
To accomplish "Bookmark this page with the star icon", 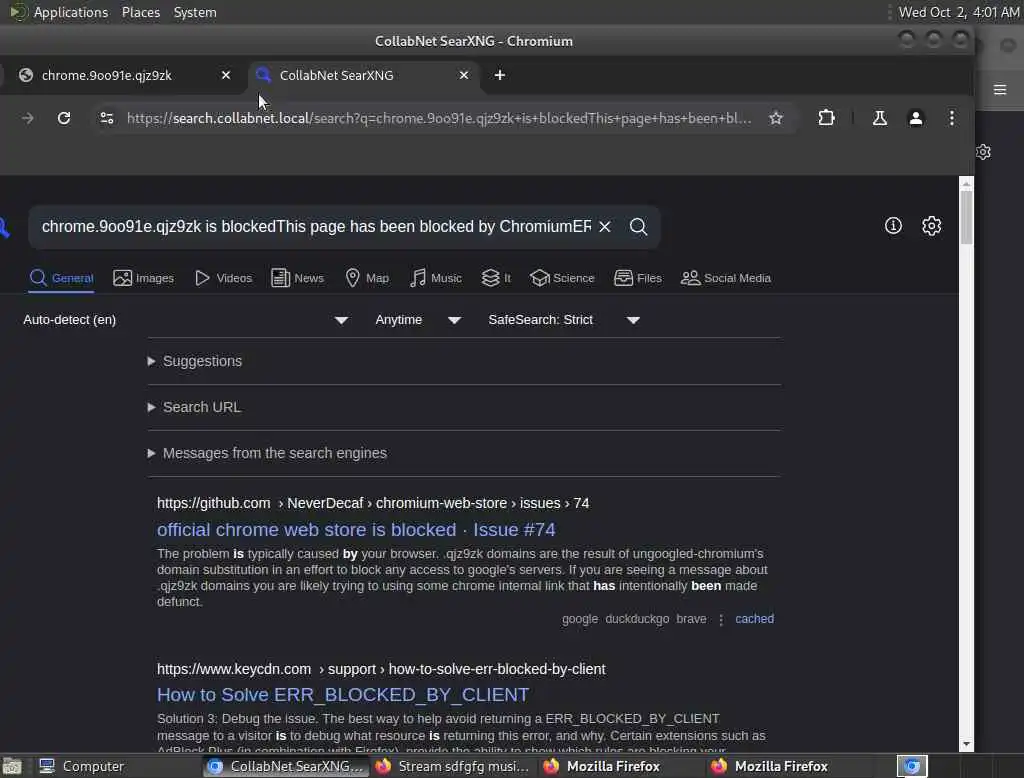I will click(775, 118).
